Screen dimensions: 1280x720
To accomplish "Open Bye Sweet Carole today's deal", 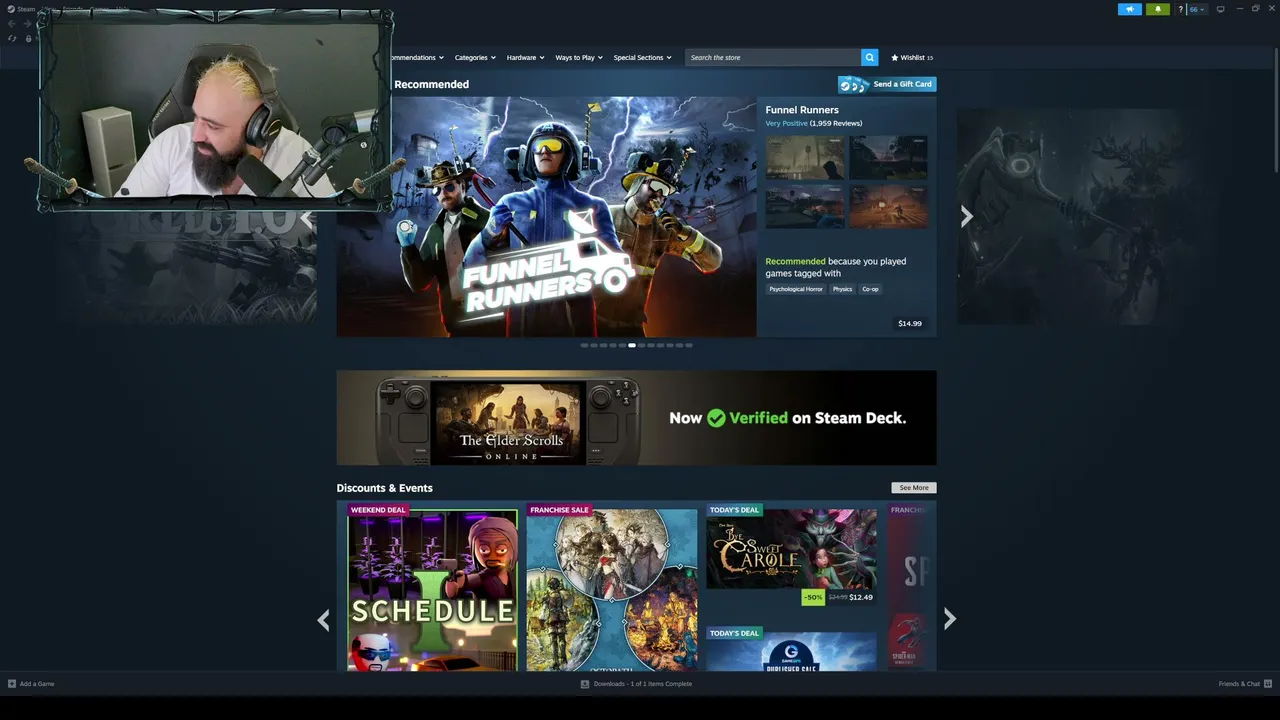I will click(792, 549).
